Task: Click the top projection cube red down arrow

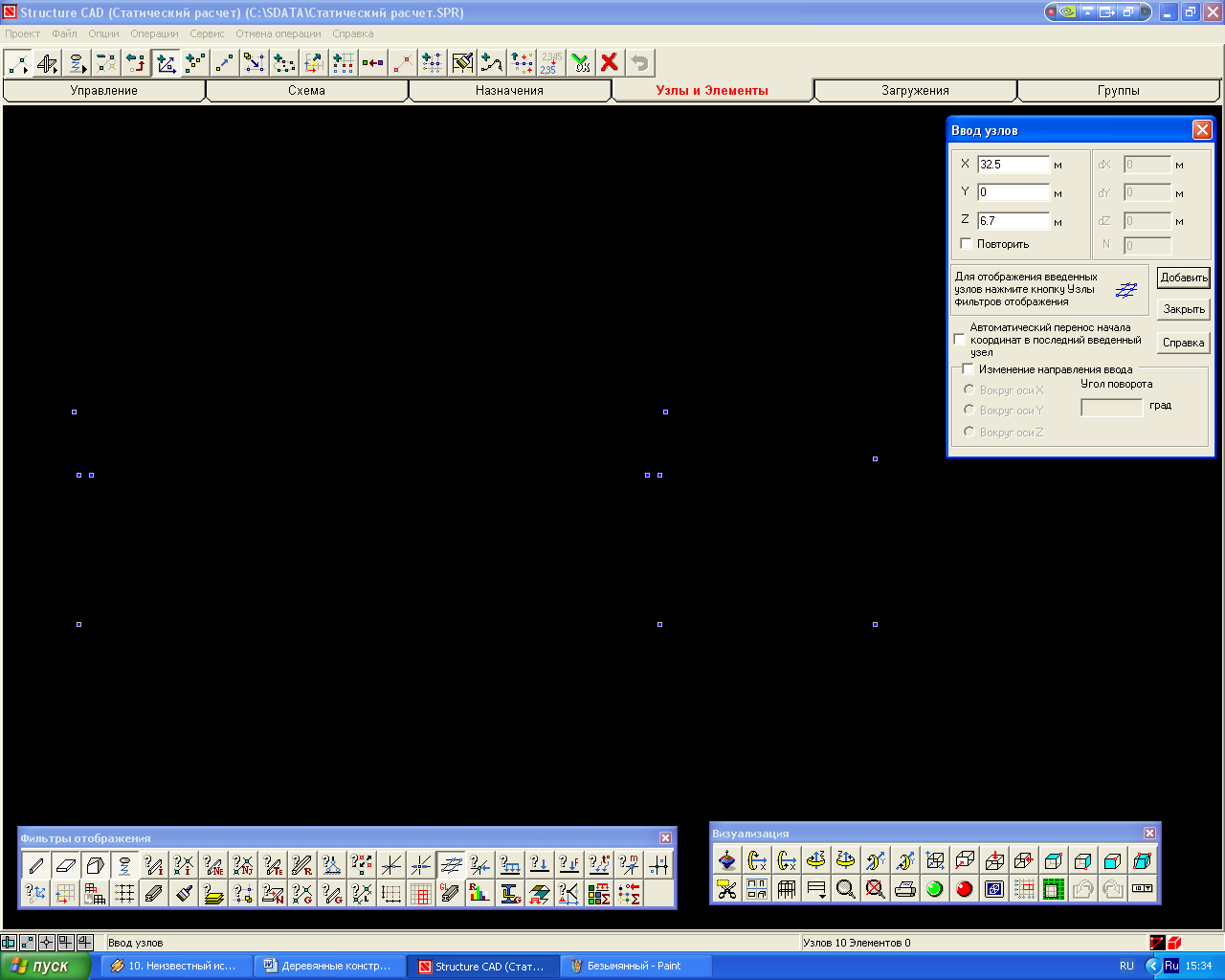Action: click(994, 861)
